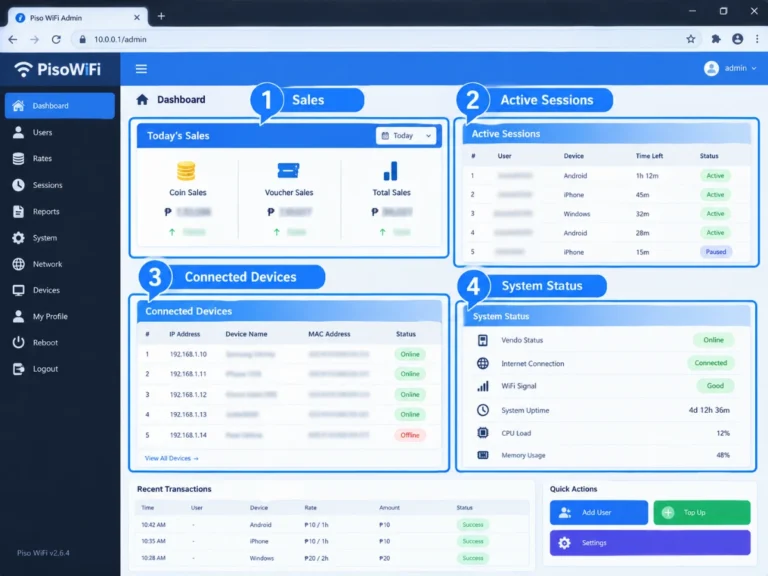The image size is (768, 576).
Task: Open Users in the sidebar
Action: click(x=60, y=132)
